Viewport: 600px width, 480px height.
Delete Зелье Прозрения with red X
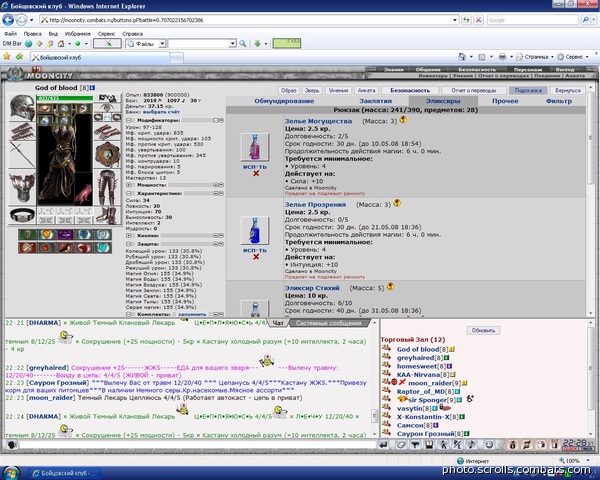pyautogui.click(x=256, y=256)
